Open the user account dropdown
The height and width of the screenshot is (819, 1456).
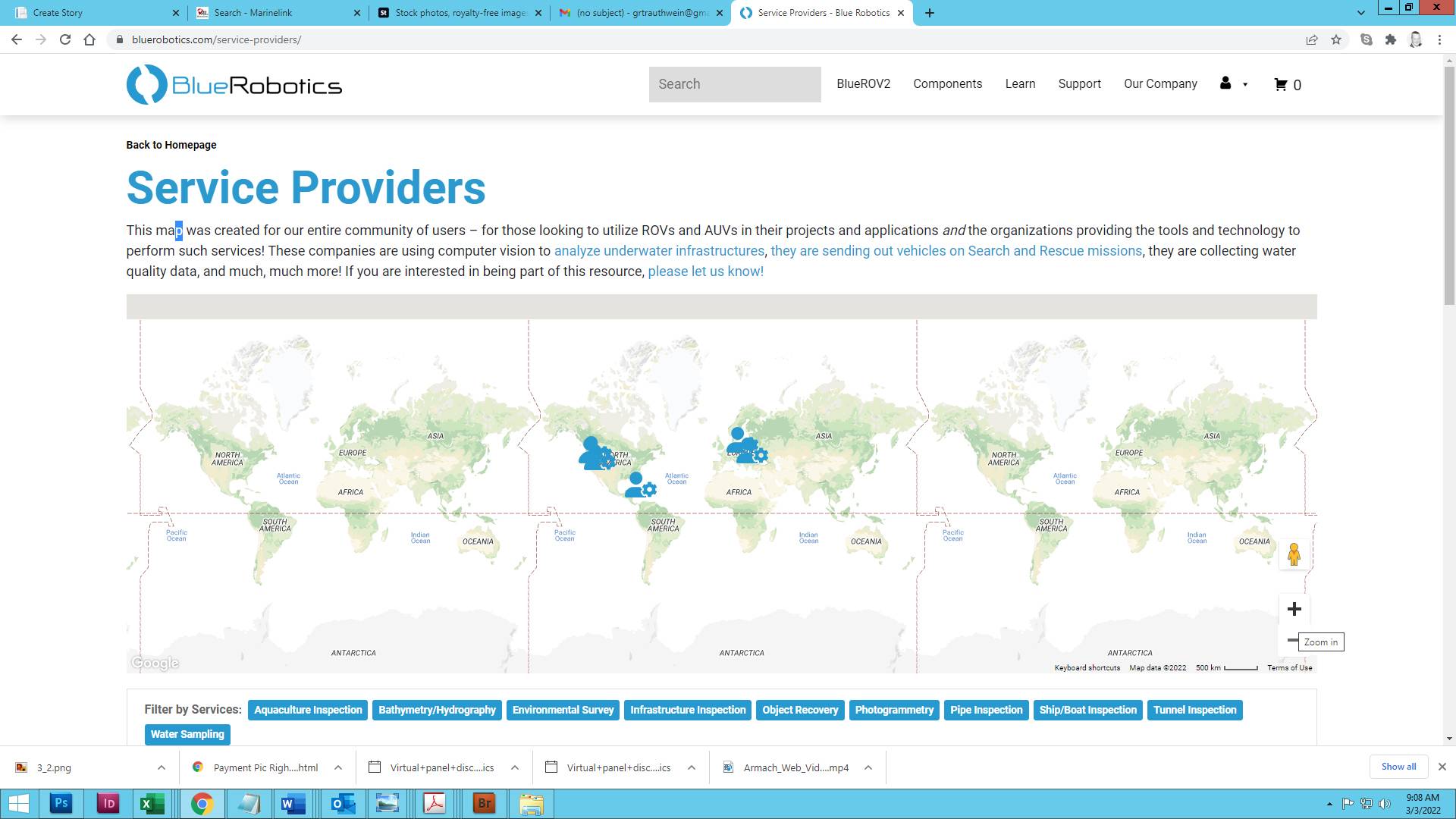click(1233, 83)
